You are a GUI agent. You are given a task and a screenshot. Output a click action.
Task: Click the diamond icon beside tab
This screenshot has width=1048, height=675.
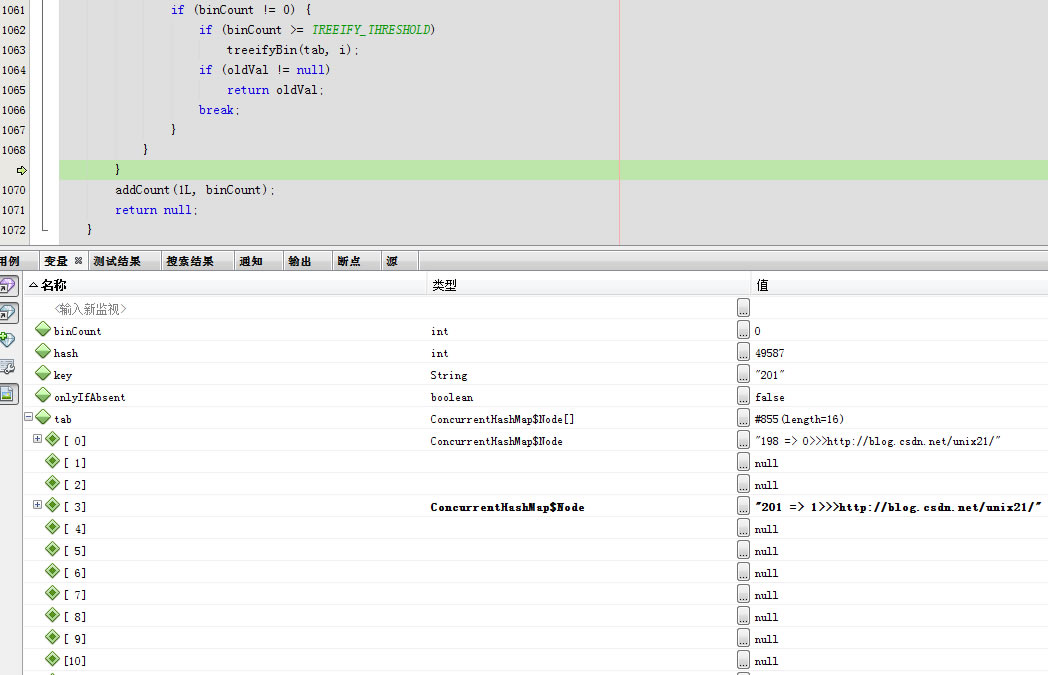[43, 417]
